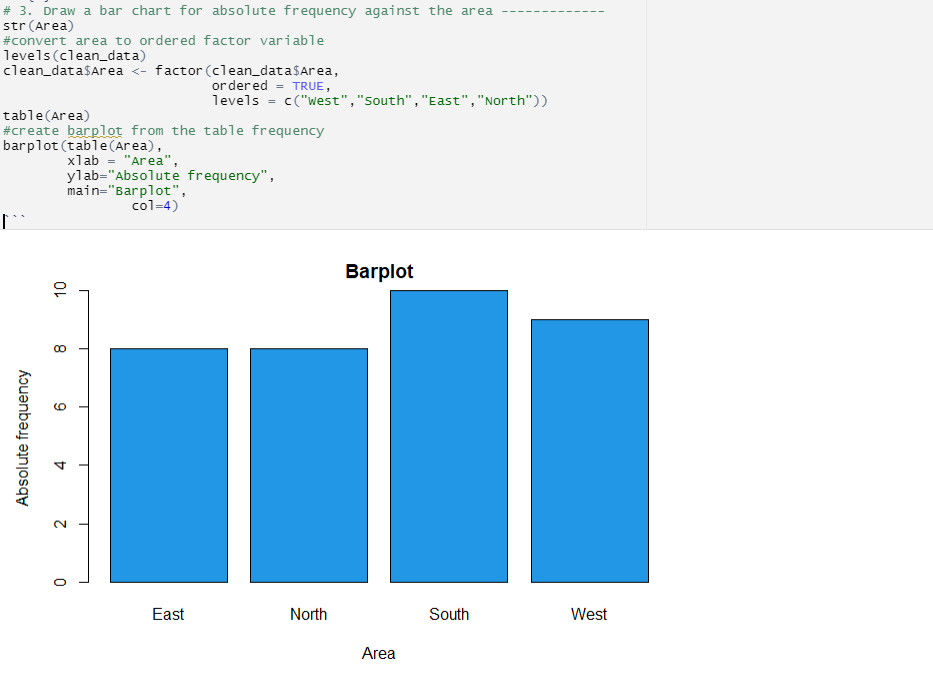
Task: Click the 'West' axis label
Action: coord(589,614)
